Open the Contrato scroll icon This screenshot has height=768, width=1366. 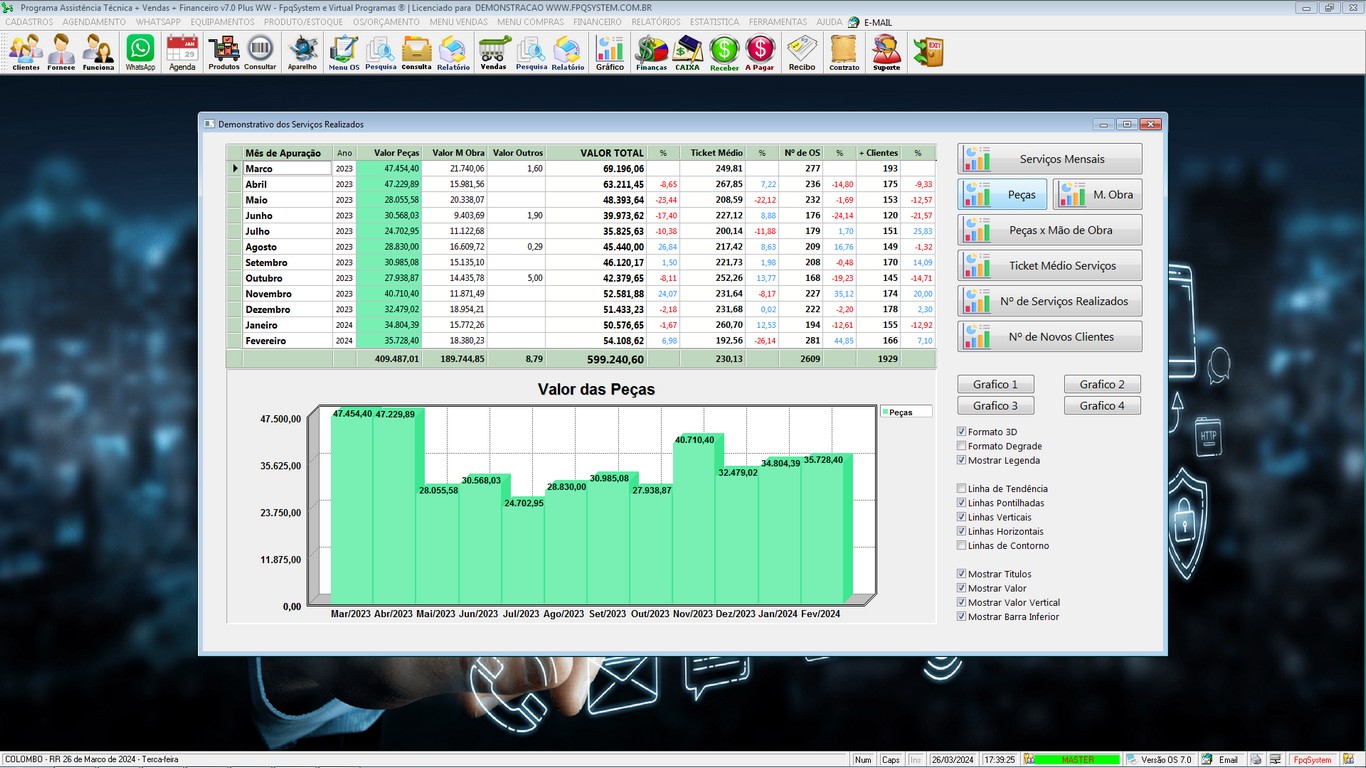844,52
